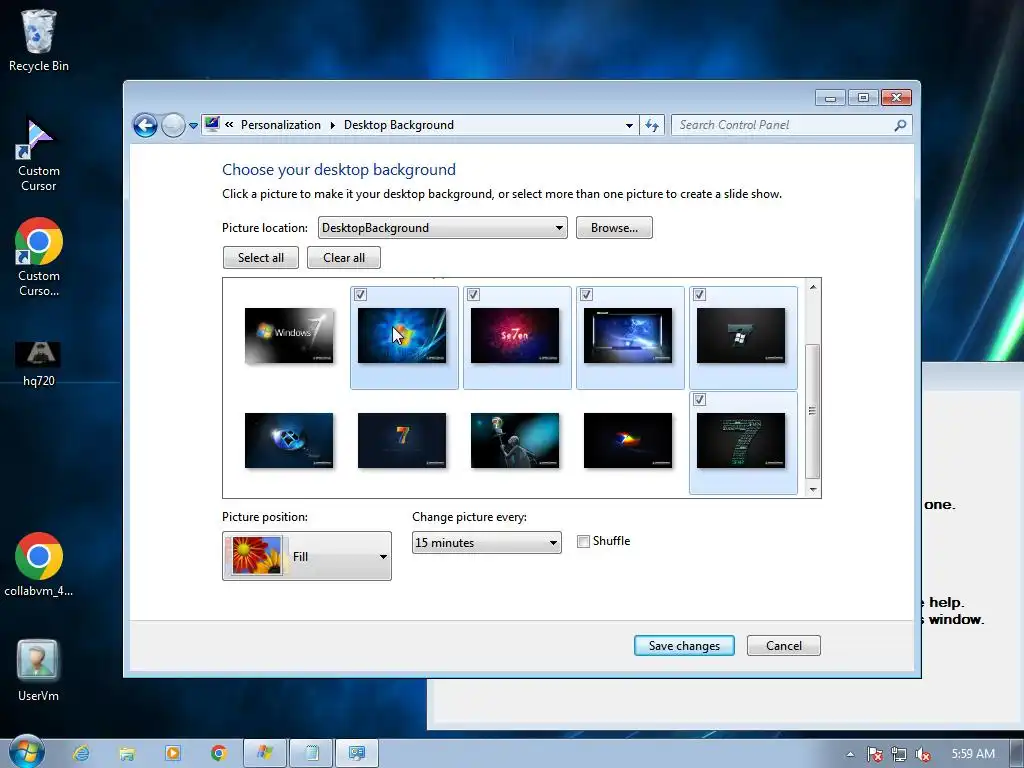The image size is (1024, 768).
Task: Uncheck the dark 7 logo wallpaper checkbox
Action: point(699,295)
